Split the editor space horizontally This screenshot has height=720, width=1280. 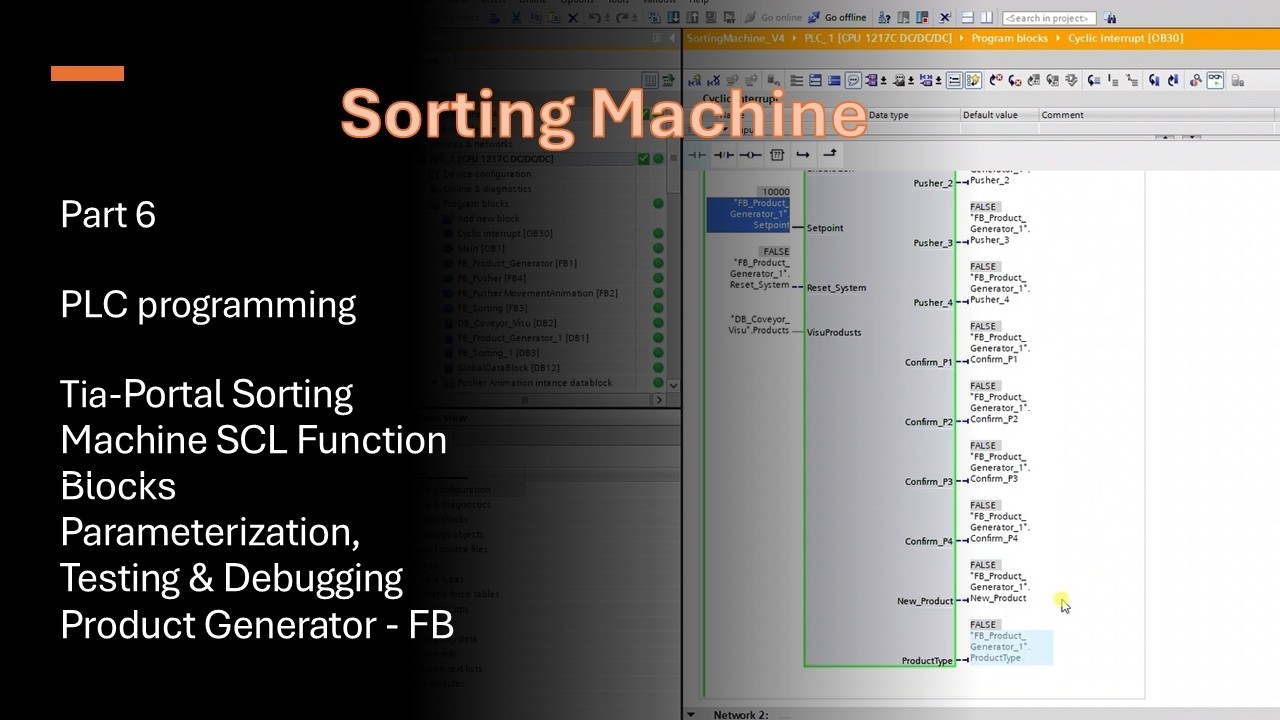[967, 17]
